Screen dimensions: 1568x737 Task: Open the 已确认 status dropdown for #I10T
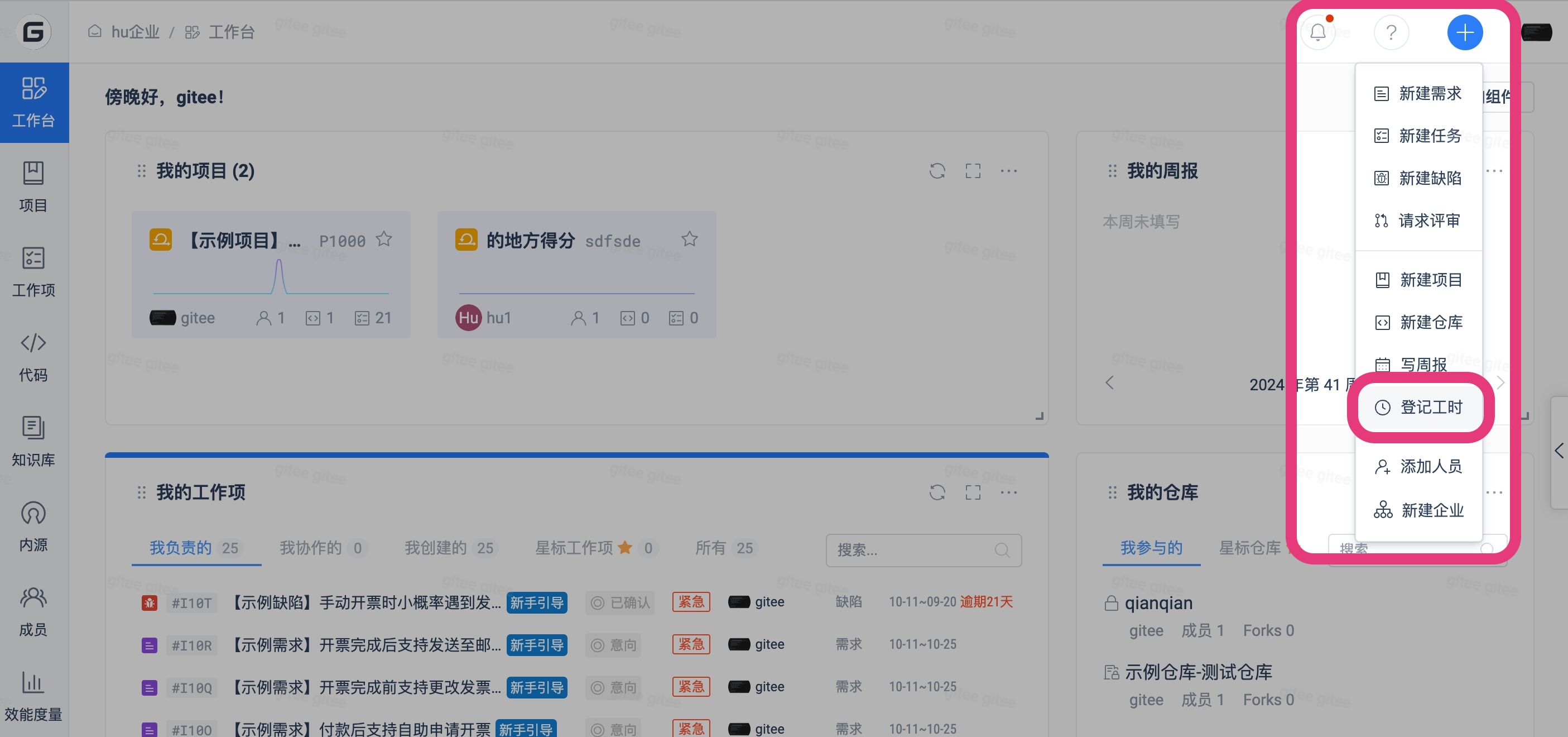pyautogui.click(x=621, y=602)
